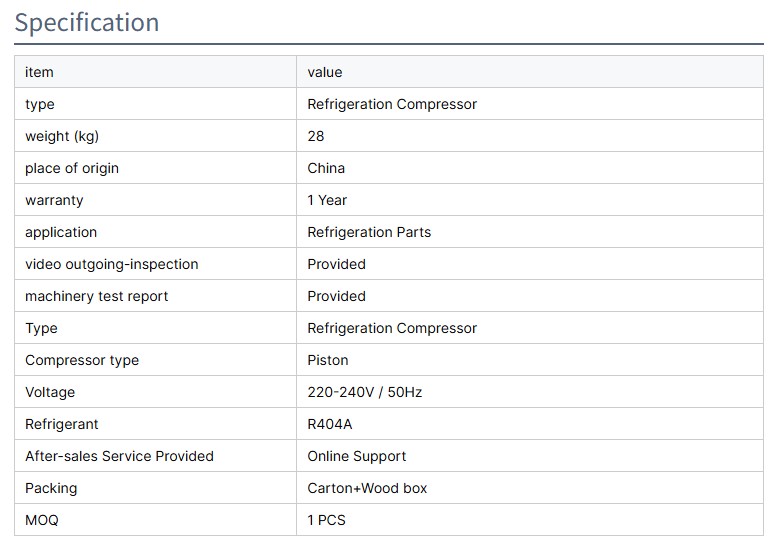Click the '1 PCS' MOQ value
Image resolution: width=778 pixels, height=551 pixels.
pyautogui.click(x=327, y=520)
